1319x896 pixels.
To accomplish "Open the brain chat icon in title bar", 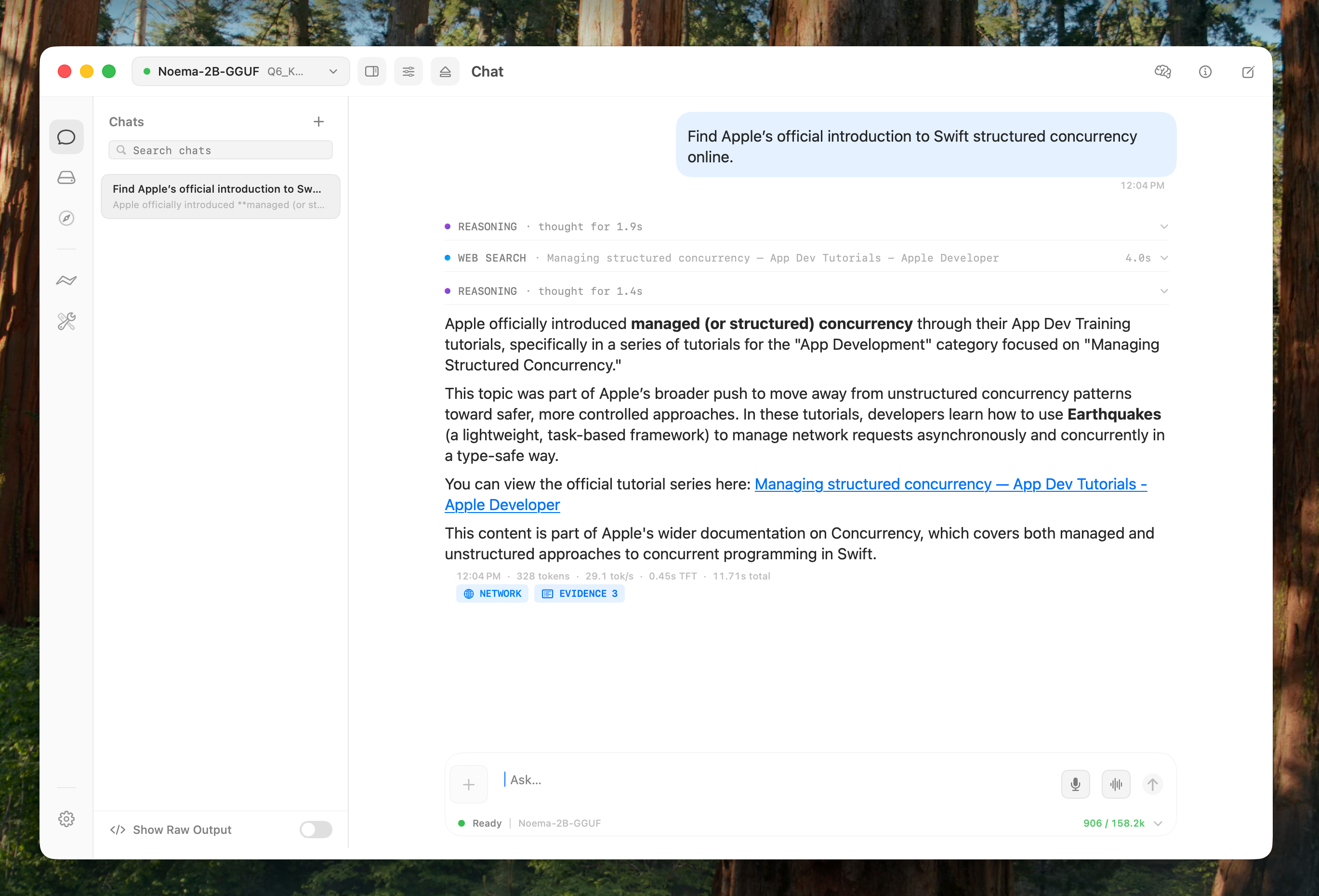I will 1163,71.
